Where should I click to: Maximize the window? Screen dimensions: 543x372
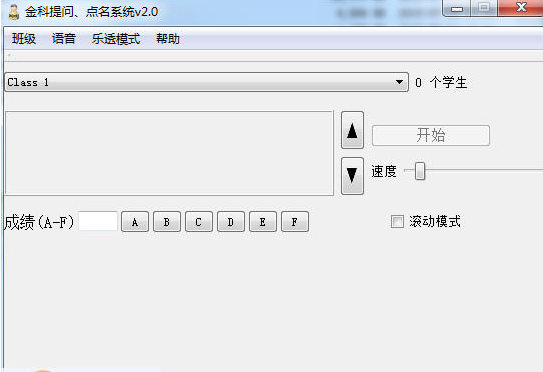click(x=484, y=8)
